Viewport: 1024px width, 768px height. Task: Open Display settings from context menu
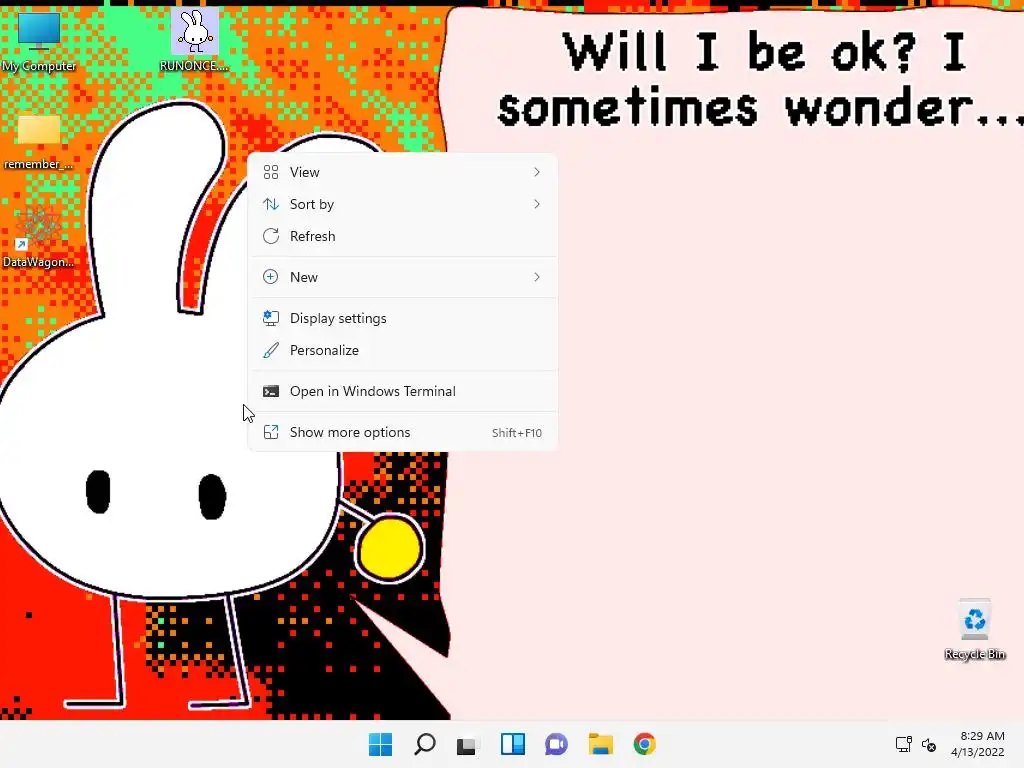click(x=402, y=318)
